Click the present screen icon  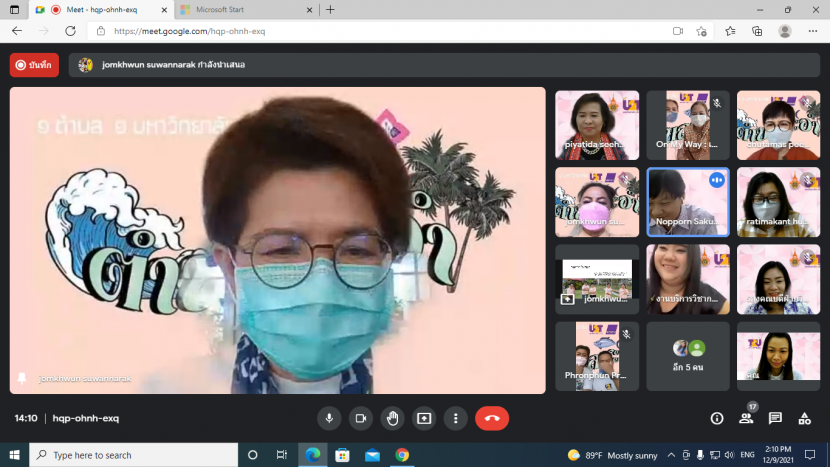[x=424, y=418]
